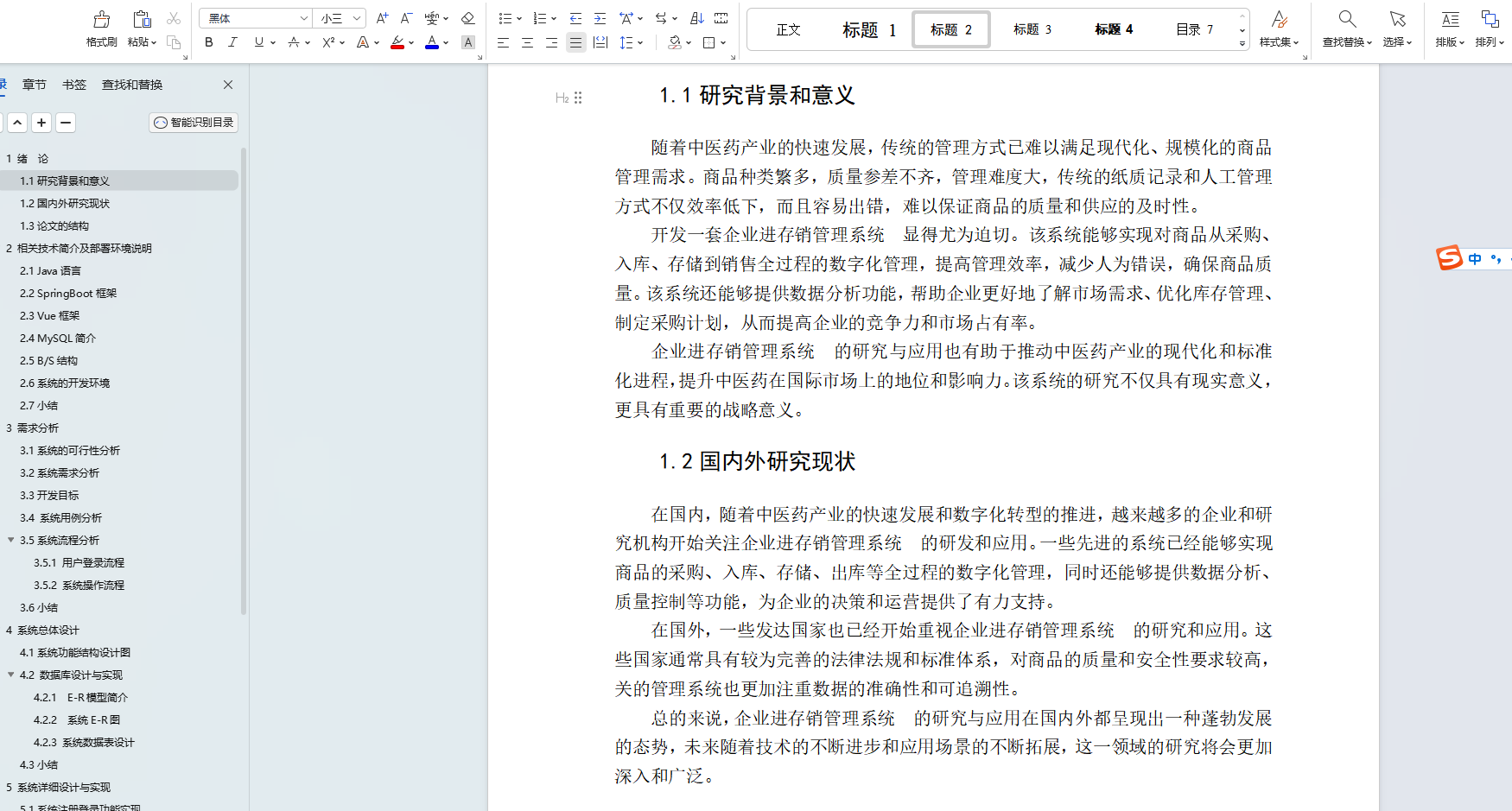Click the borders icon

(x=709, y=42)
